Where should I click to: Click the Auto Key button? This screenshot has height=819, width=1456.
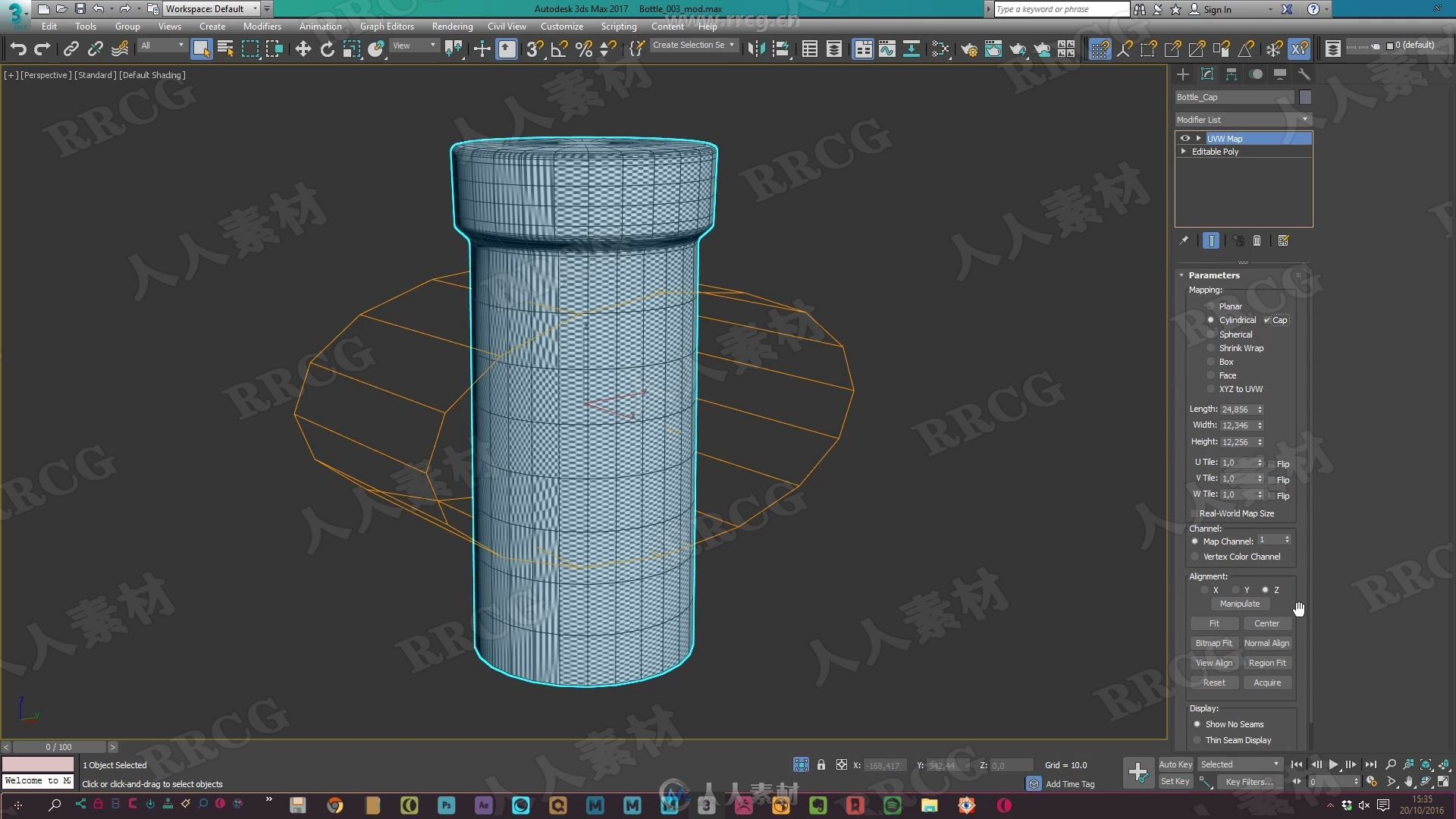(1175, 764)
